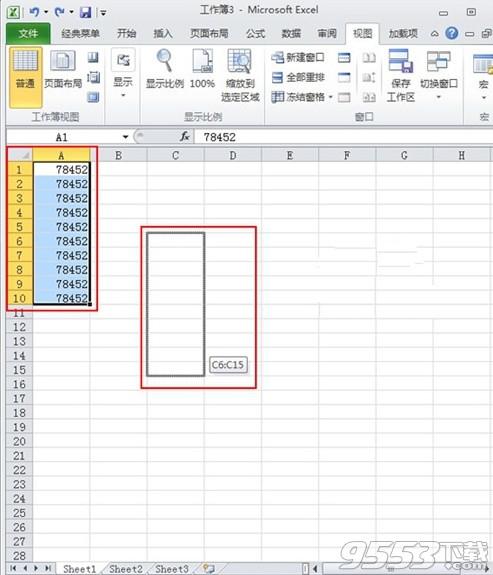493x575 pixels.
Task: Open the Zoom (显示比例) dialog
Action: coord(165,70)
